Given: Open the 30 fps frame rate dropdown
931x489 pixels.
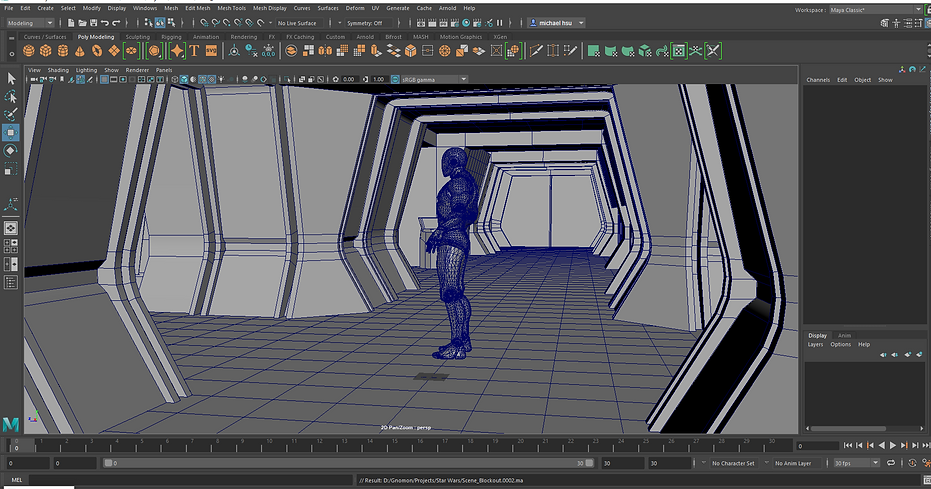Looking at the screenshot, I should [x=856, y=463].
